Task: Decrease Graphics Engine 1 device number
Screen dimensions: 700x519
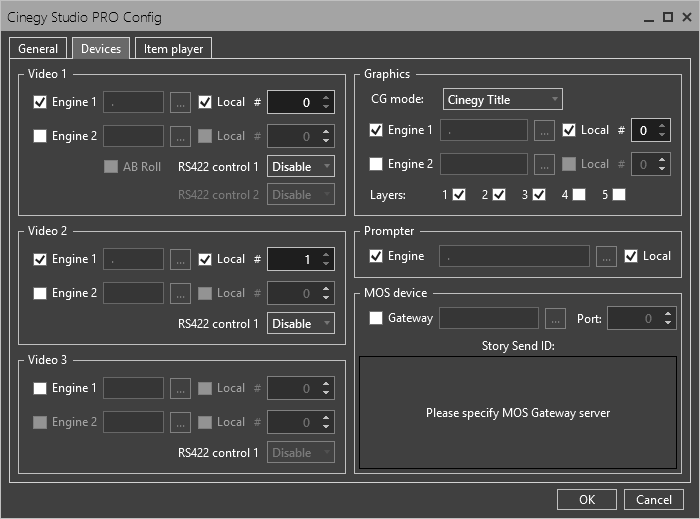Action: (x=662, y=135)
